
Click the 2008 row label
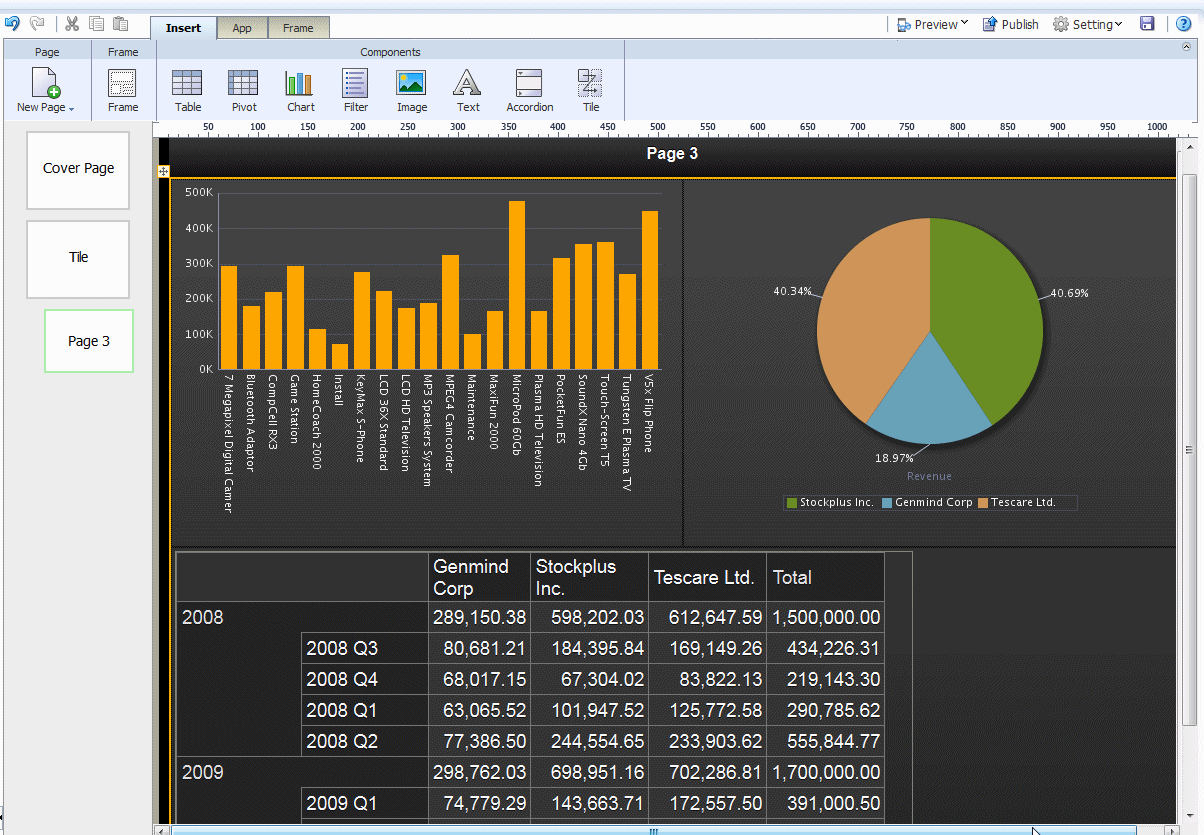click(x=203, y=617)
